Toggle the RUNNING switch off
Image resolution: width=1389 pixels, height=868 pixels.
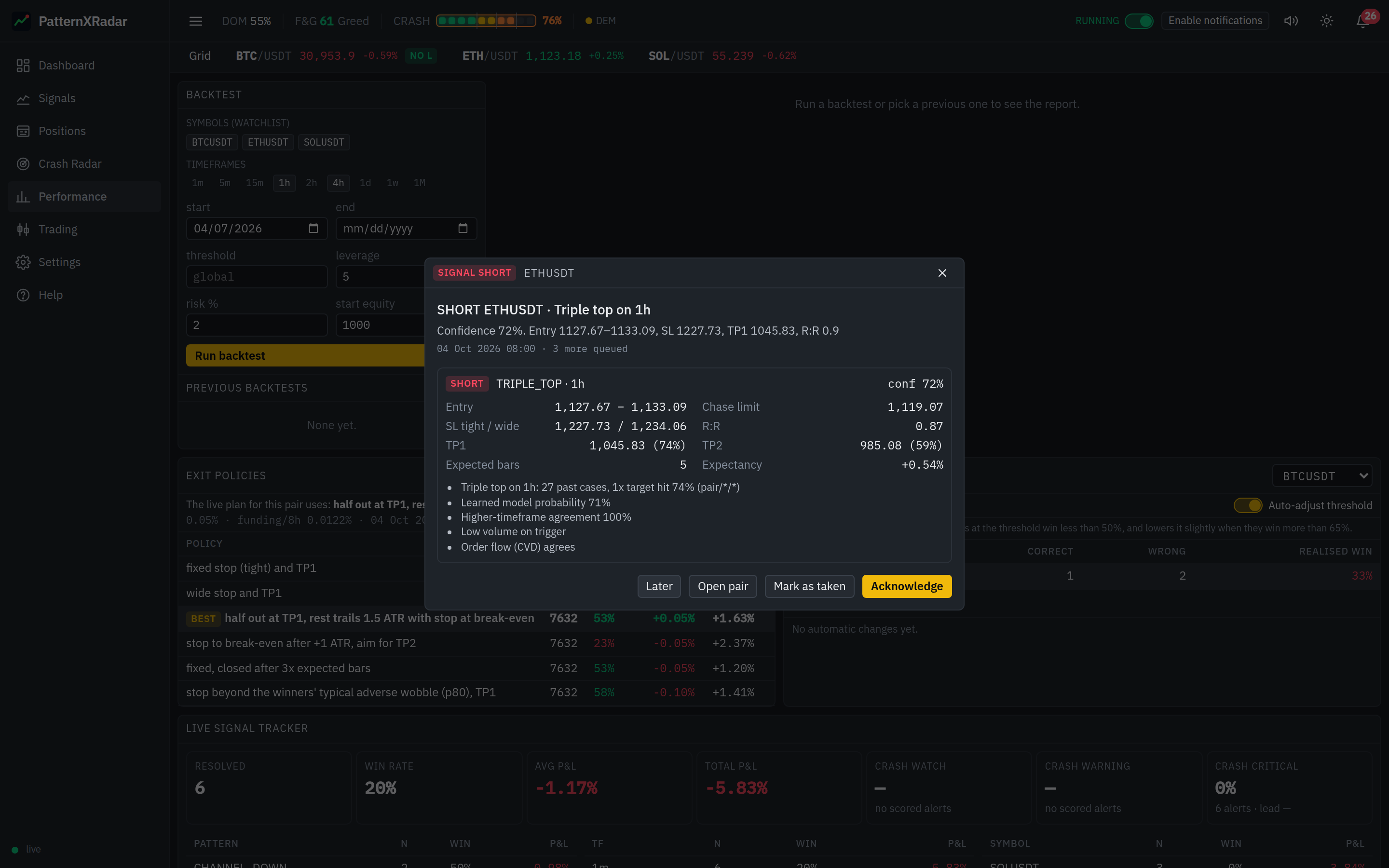pyautogui.click(x=1139, y=21)
